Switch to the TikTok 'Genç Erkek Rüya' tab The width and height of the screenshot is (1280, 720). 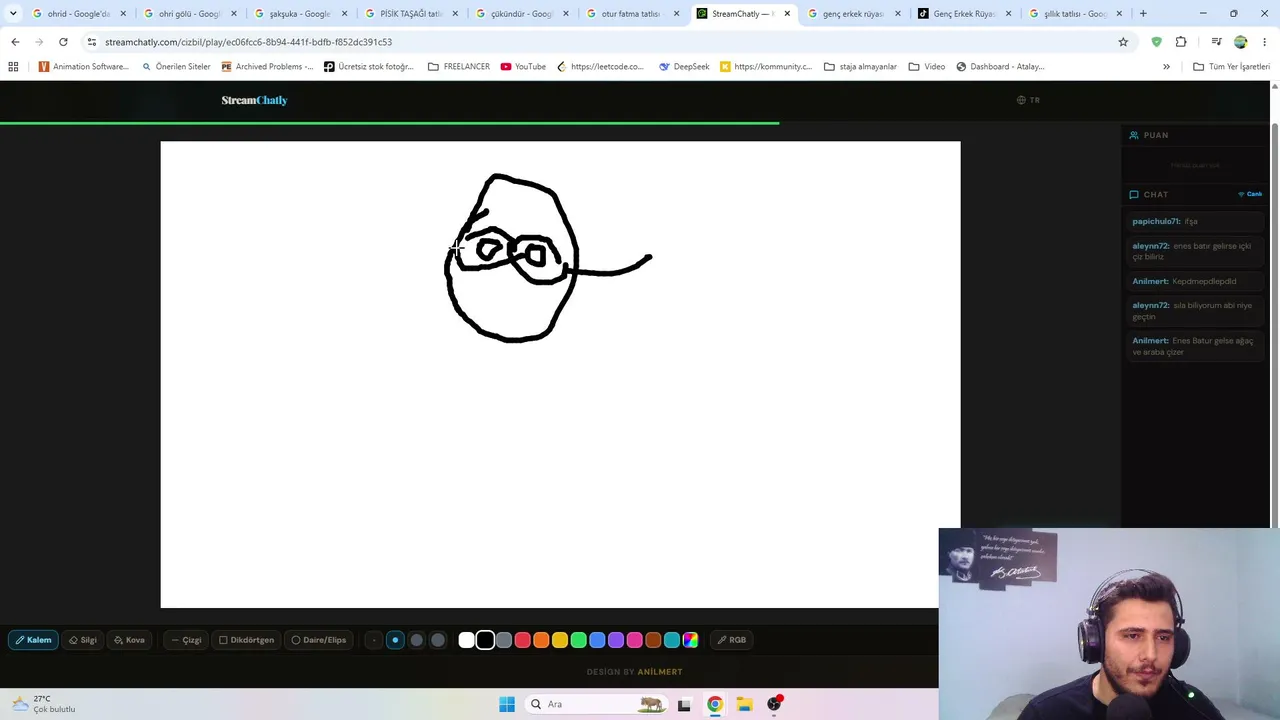[x=965, y=14]
